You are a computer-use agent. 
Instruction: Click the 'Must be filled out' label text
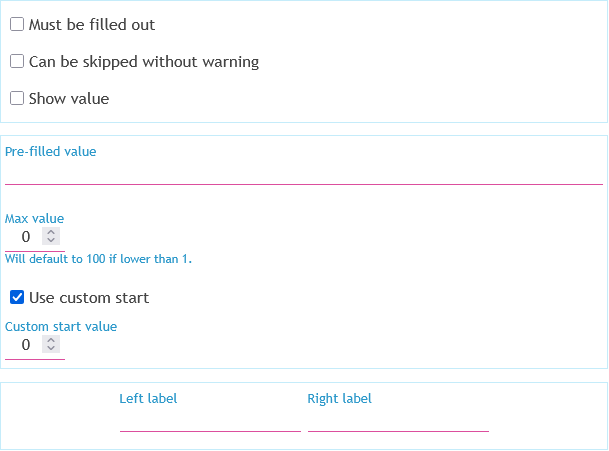(92, 25)
